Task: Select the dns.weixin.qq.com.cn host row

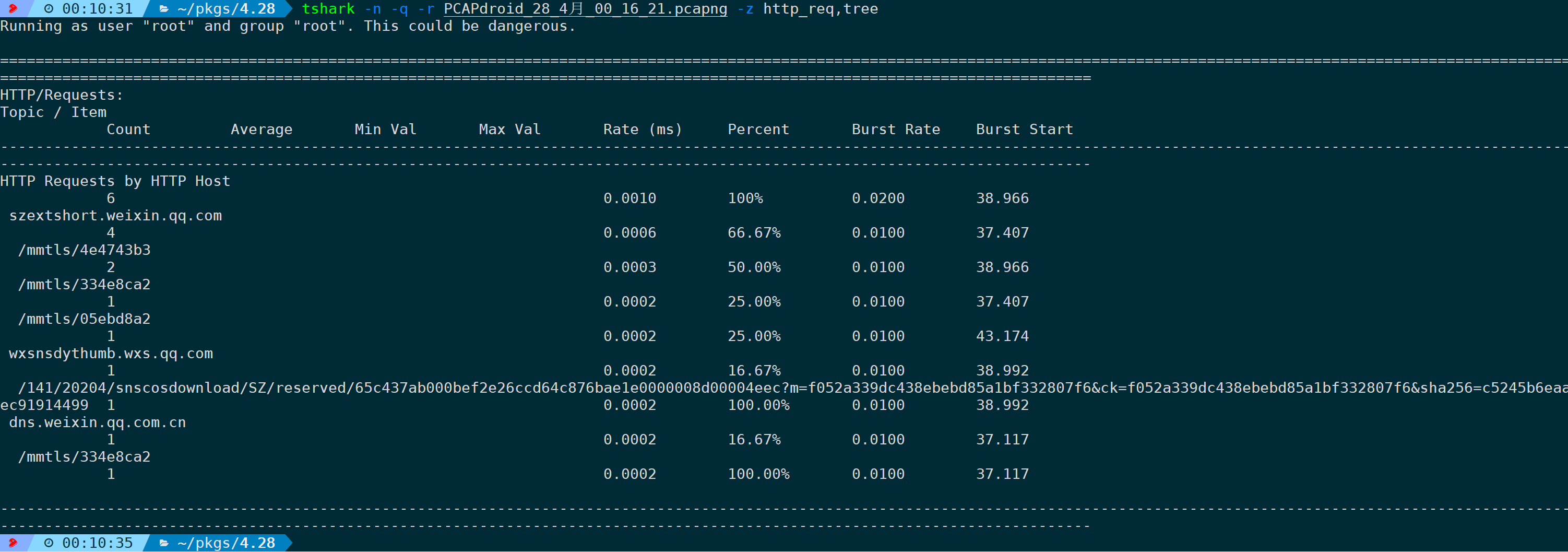Action: coord(98,422)
